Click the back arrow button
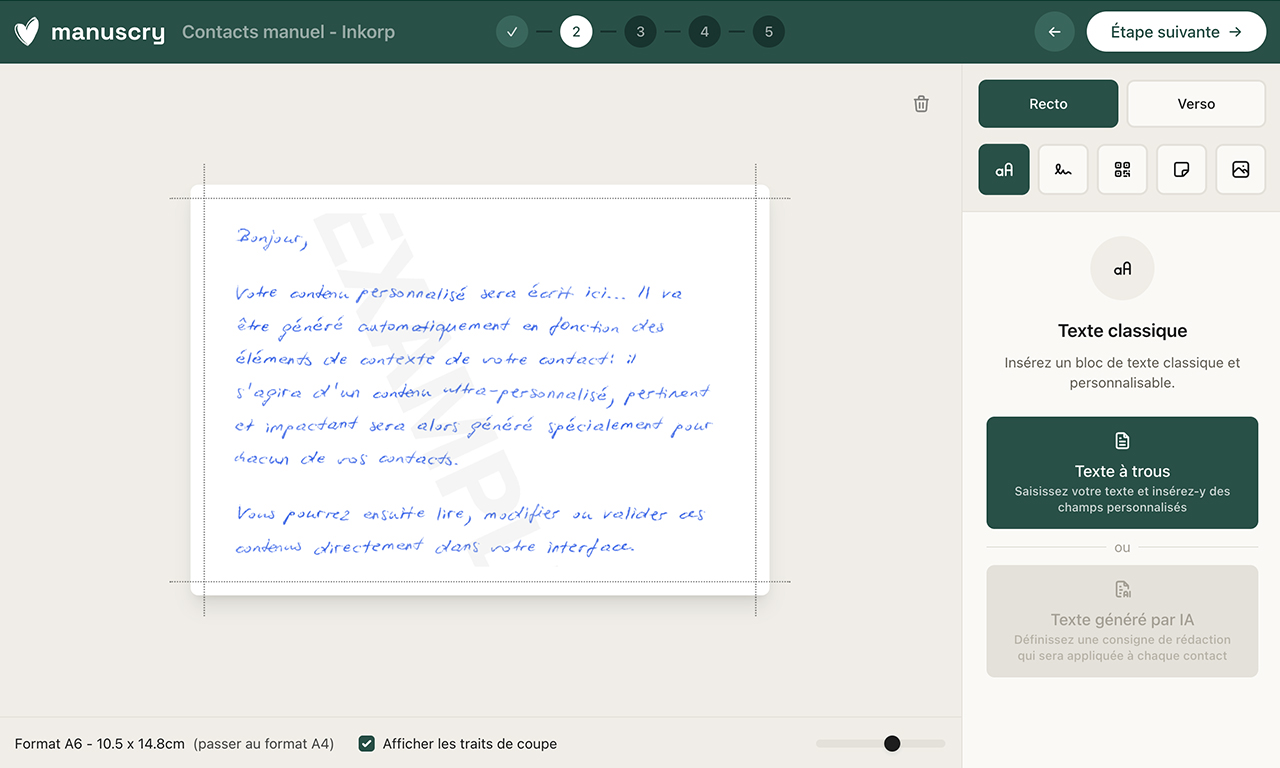The height and width of the screenshot is (768, 1280). (1054, 32)
